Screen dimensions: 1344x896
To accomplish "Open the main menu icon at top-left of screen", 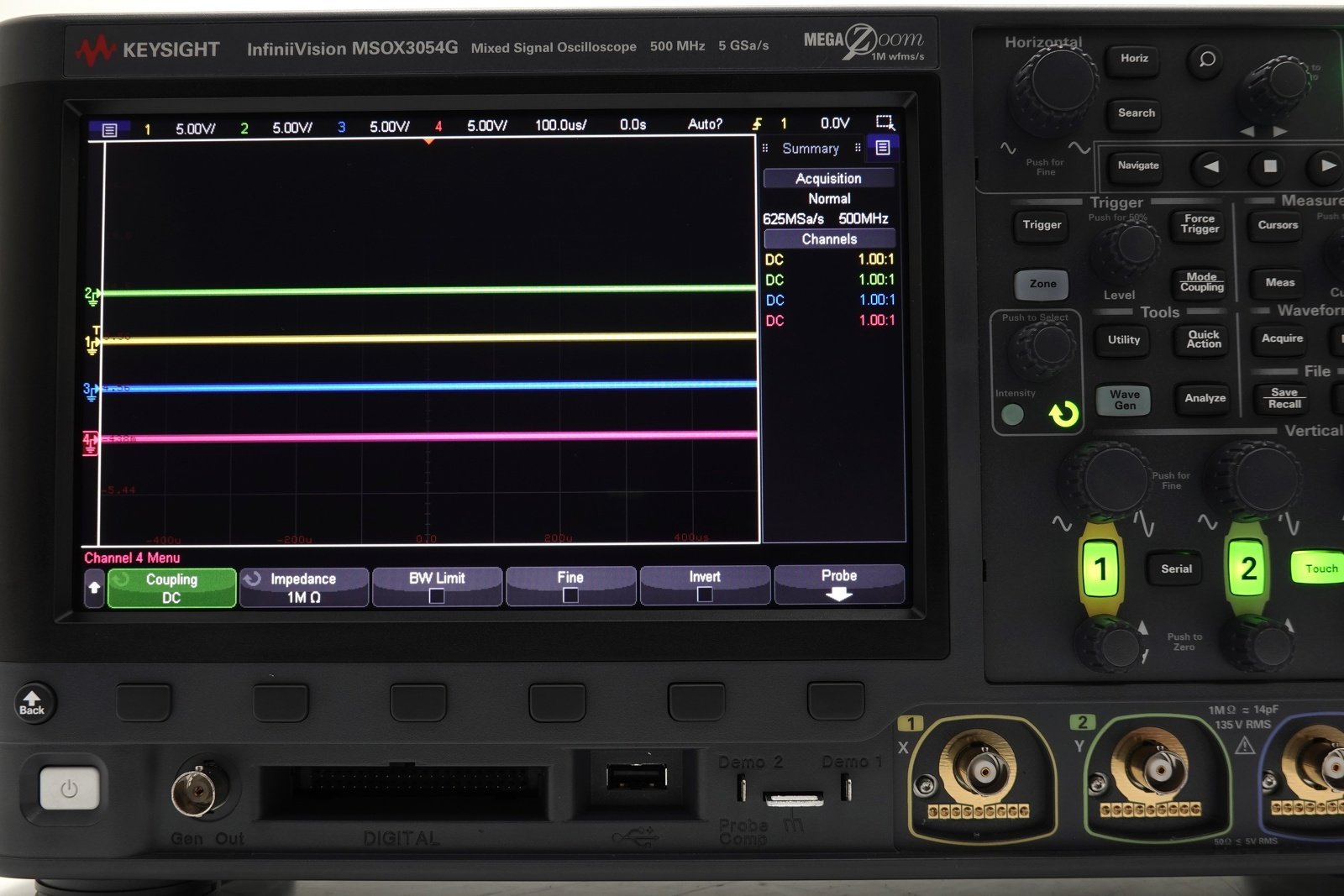I will point(109,130).
